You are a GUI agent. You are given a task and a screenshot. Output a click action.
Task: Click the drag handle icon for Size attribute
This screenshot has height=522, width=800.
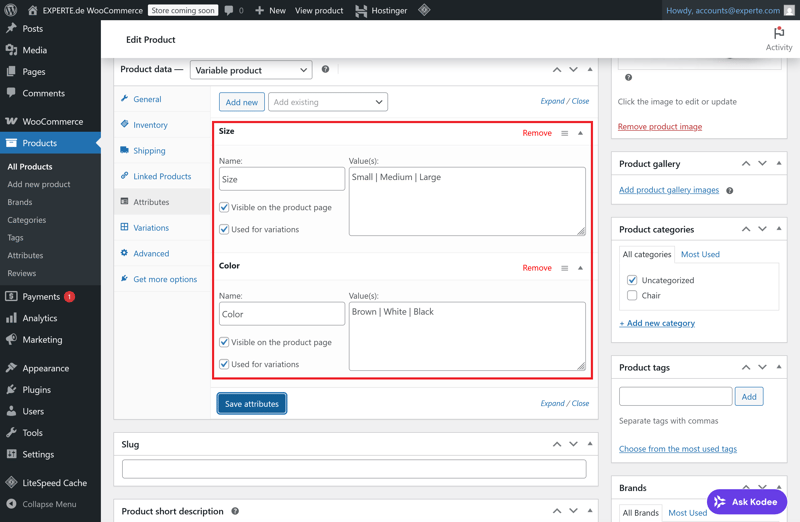tap(564, 133)
